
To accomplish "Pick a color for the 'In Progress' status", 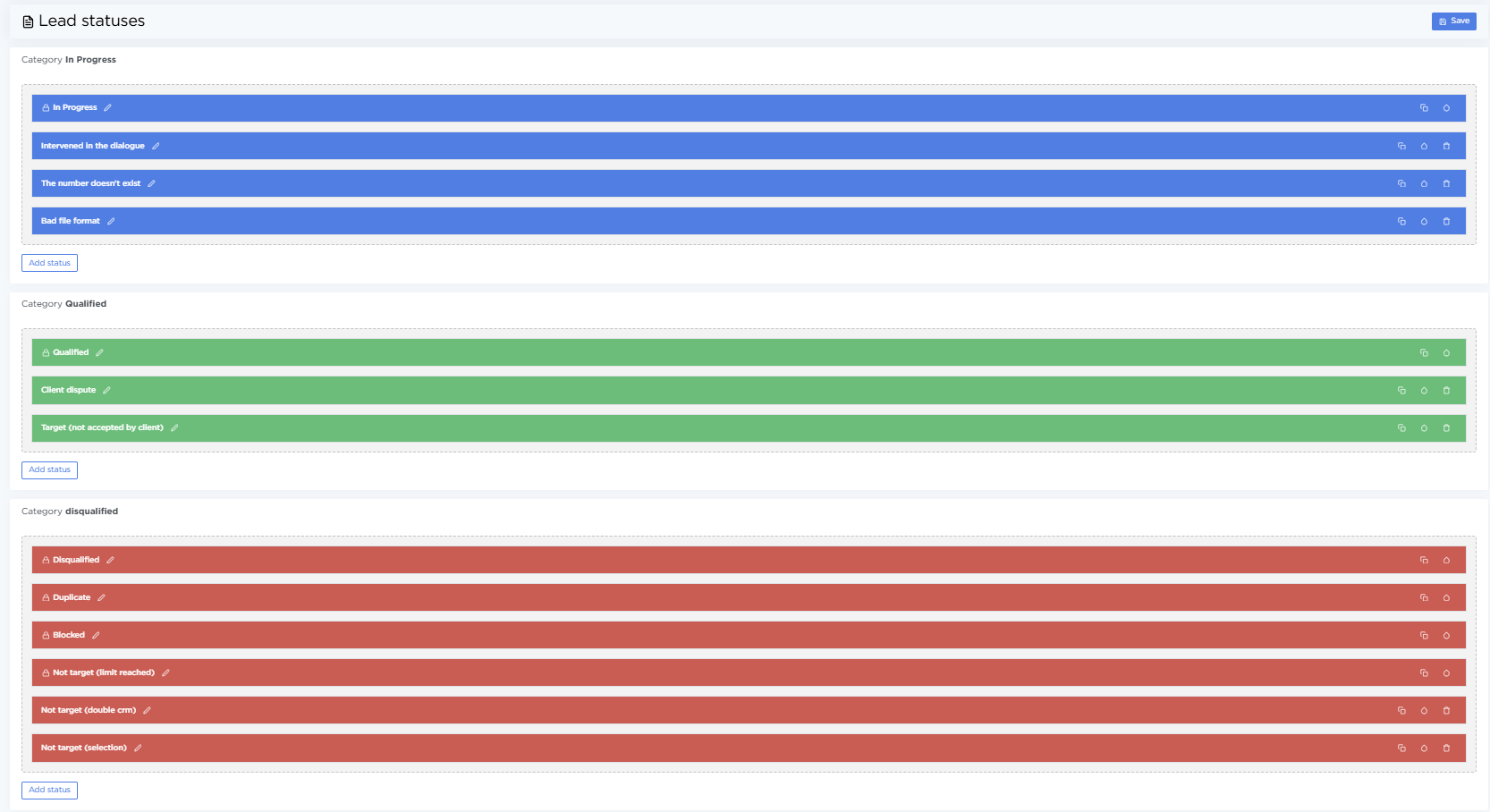I will (x=1446, y=108).
